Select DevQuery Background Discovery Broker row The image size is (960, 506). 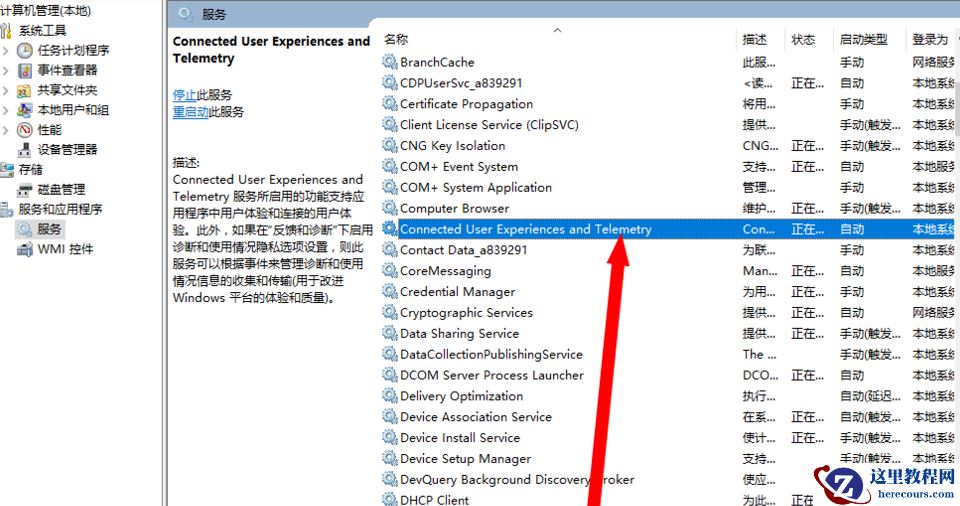pos(667,479)
